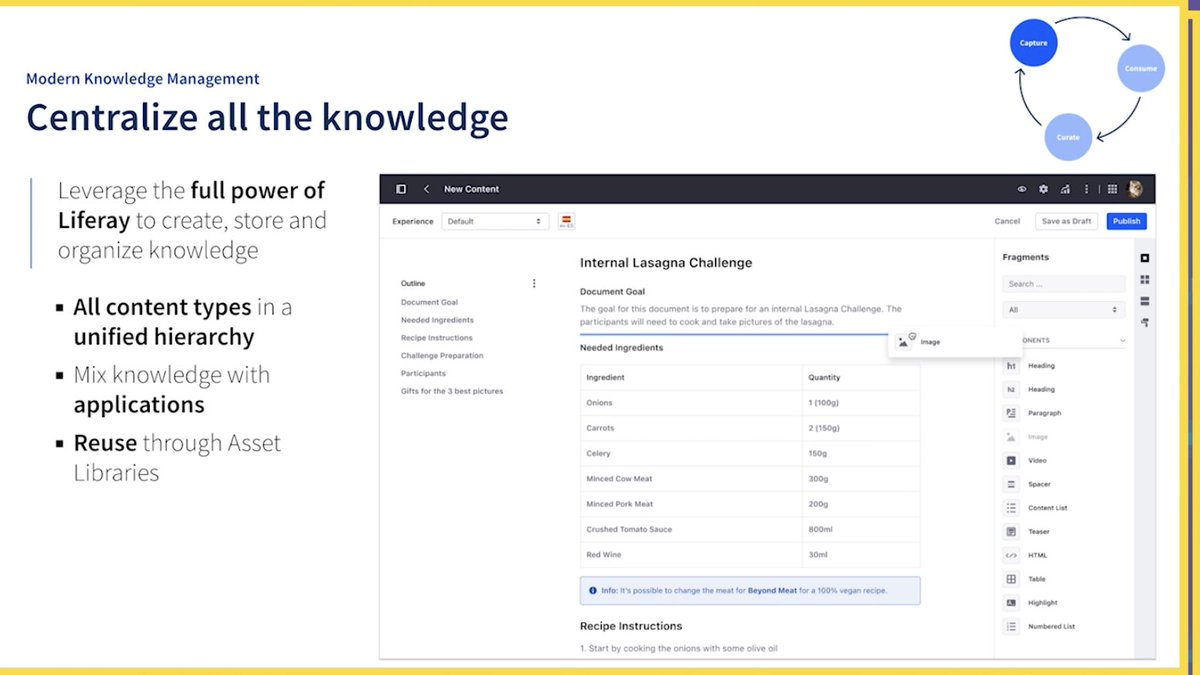Click the New Content header title

471,189
